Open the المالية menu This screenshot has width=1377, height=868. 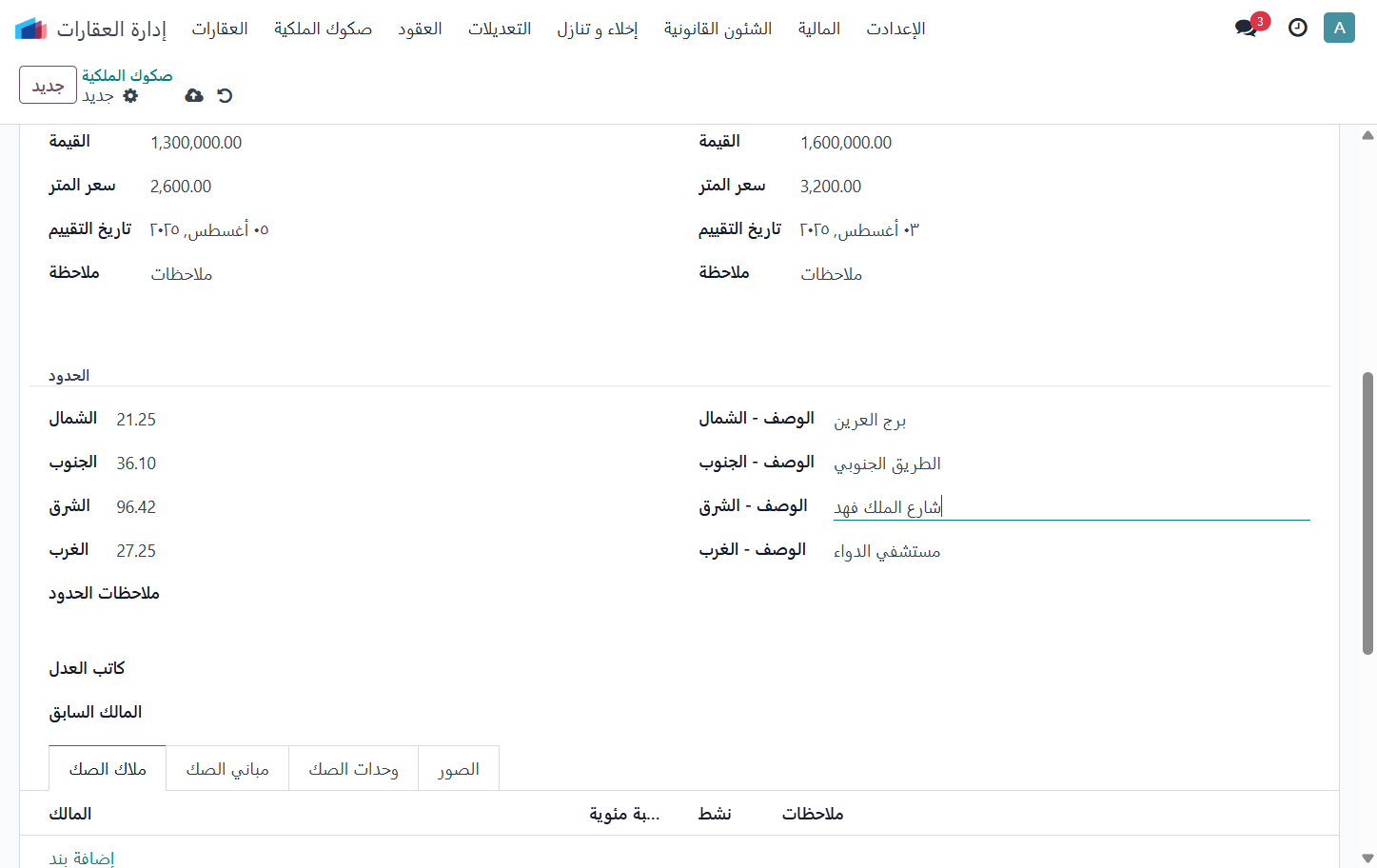click(819, 29)
